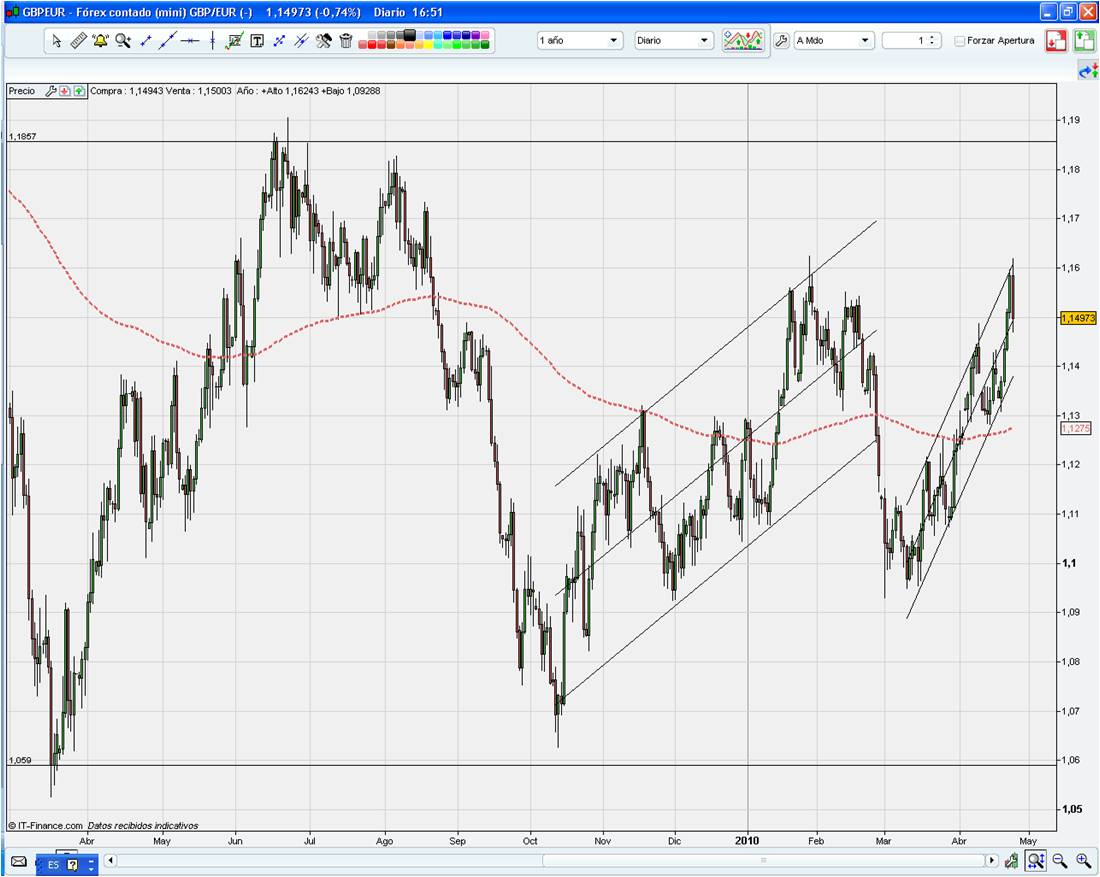1100x877 pixels.
Task: Click the green up-arrow icon beside Precio
Action: pyautogui.click(x=79, y=91)
